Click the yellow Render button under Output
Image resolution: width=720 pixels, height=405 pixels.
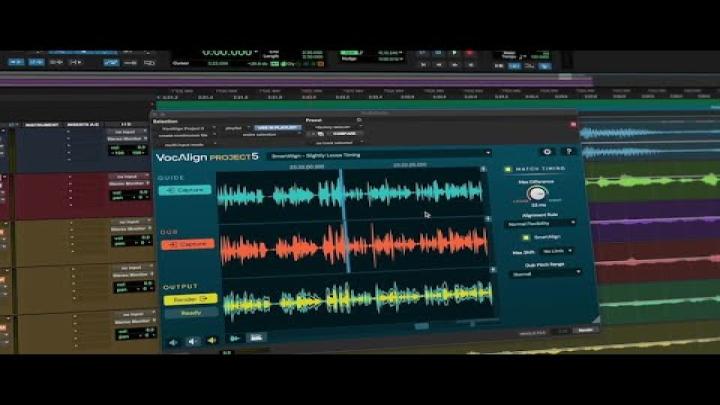click(x=190, y=299)
